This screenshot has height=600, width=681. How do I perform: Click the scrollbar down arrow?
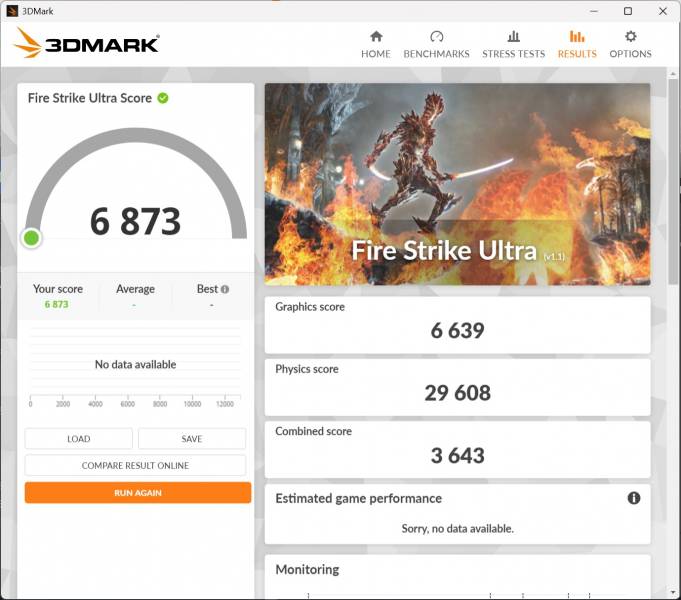(673, 593)
